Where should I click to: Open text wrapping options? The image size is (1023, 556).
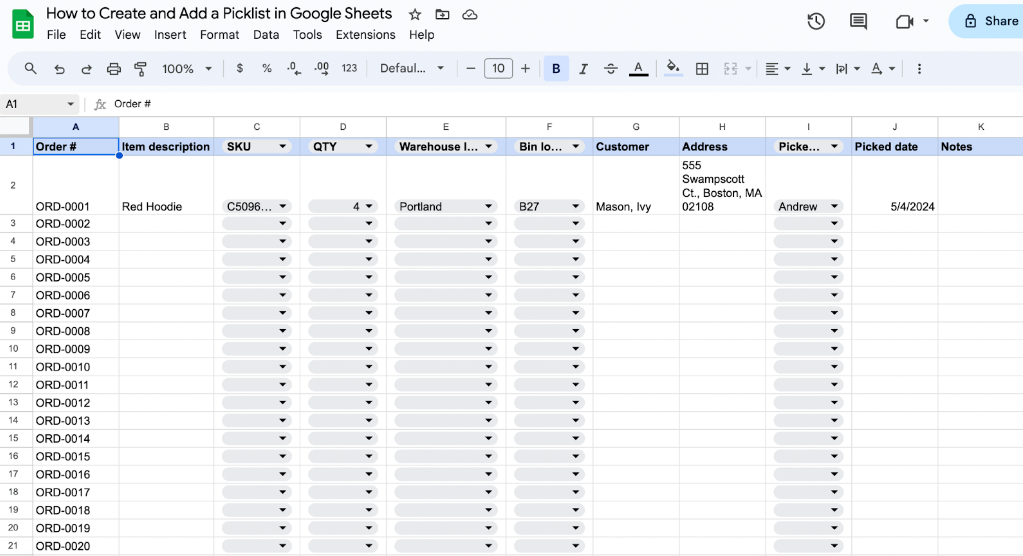coord(847,69)
